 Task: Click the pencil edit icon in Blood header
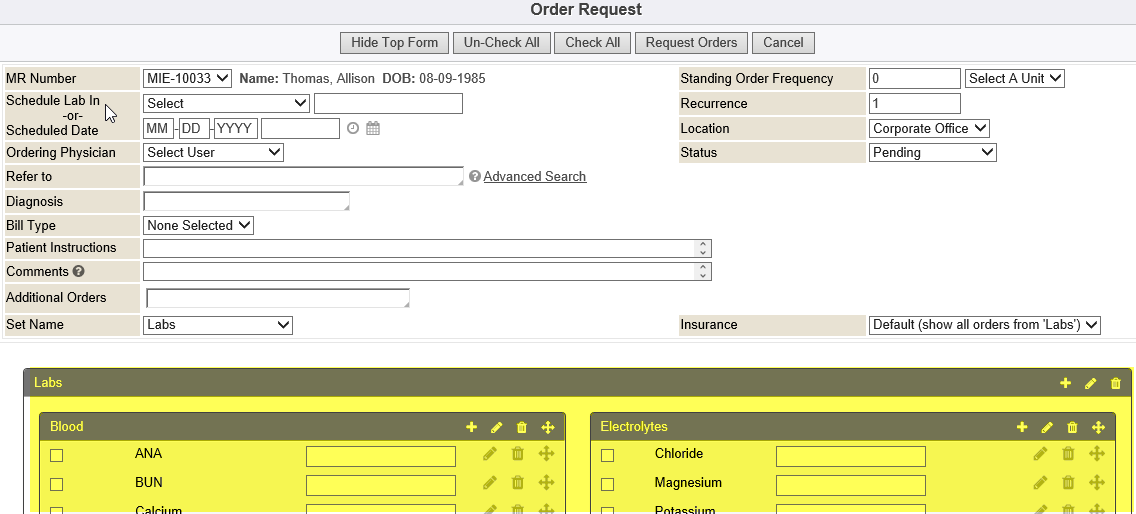point(496,427)
